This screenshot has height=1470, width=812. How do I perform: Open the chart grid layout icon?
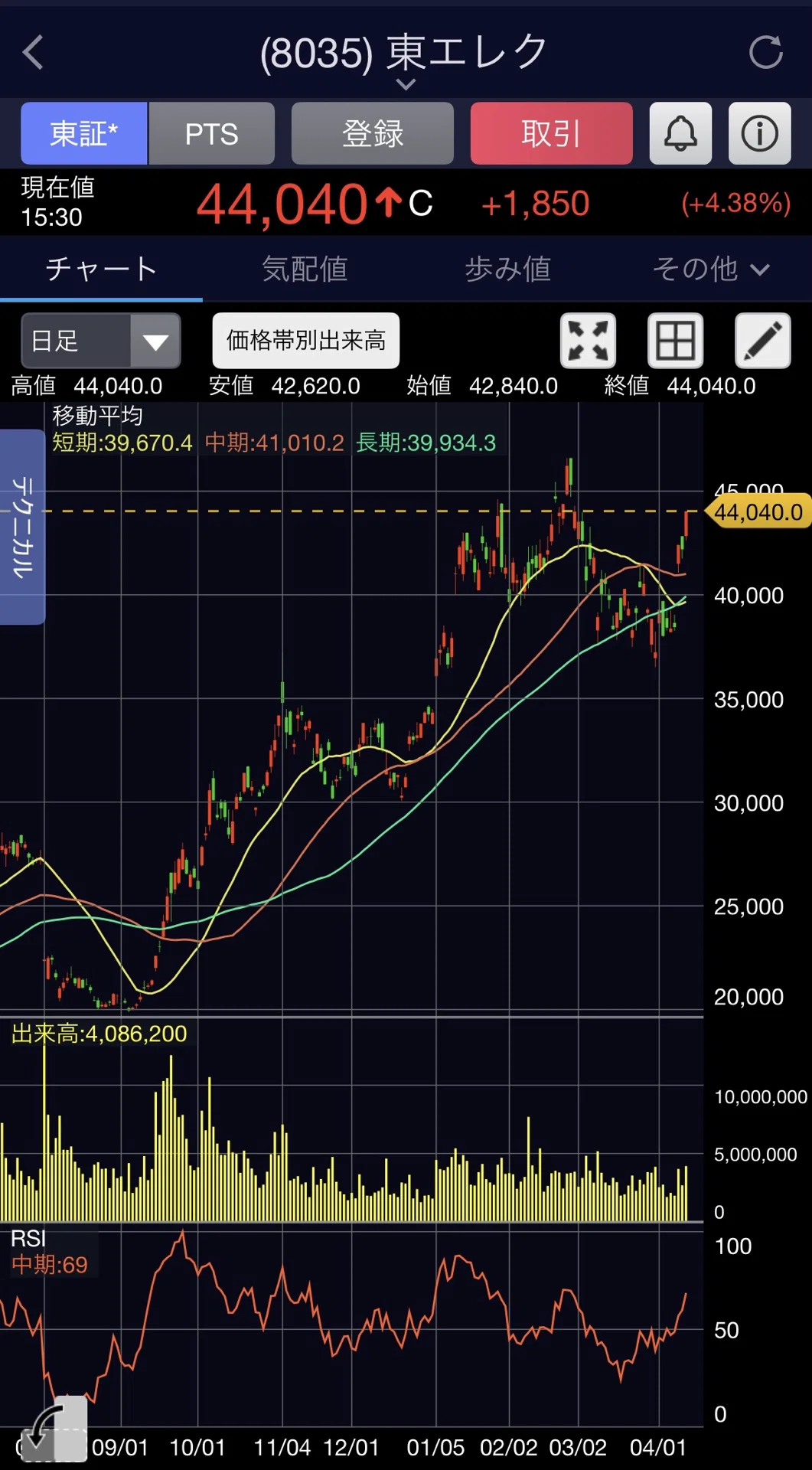676,341
